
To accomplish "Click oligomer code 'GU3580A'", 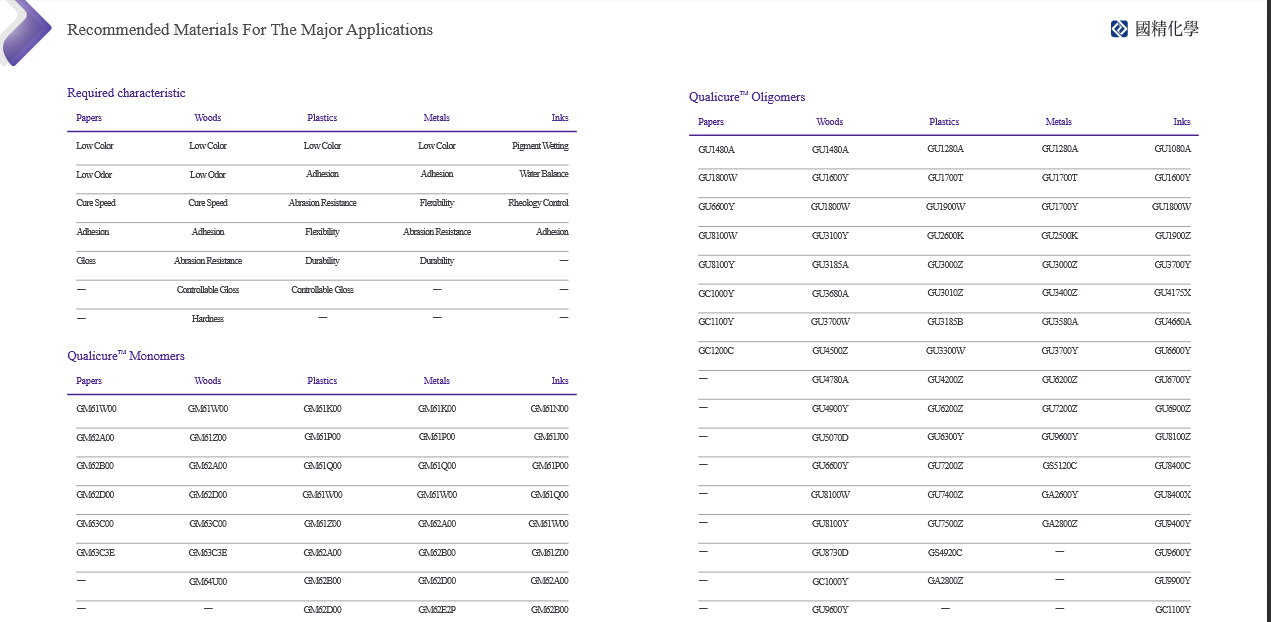I will click(x=1059, y=323).
